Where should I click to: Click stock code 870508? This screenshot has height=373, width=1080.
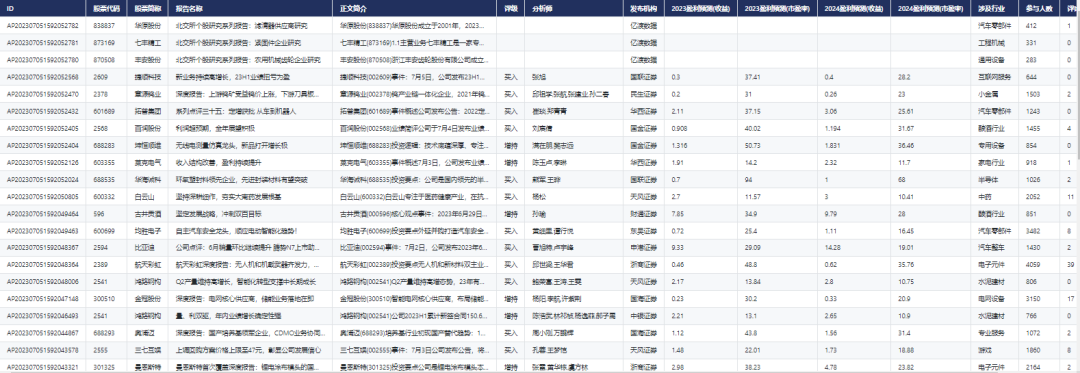pyautogui.click(x=103, y=60)
